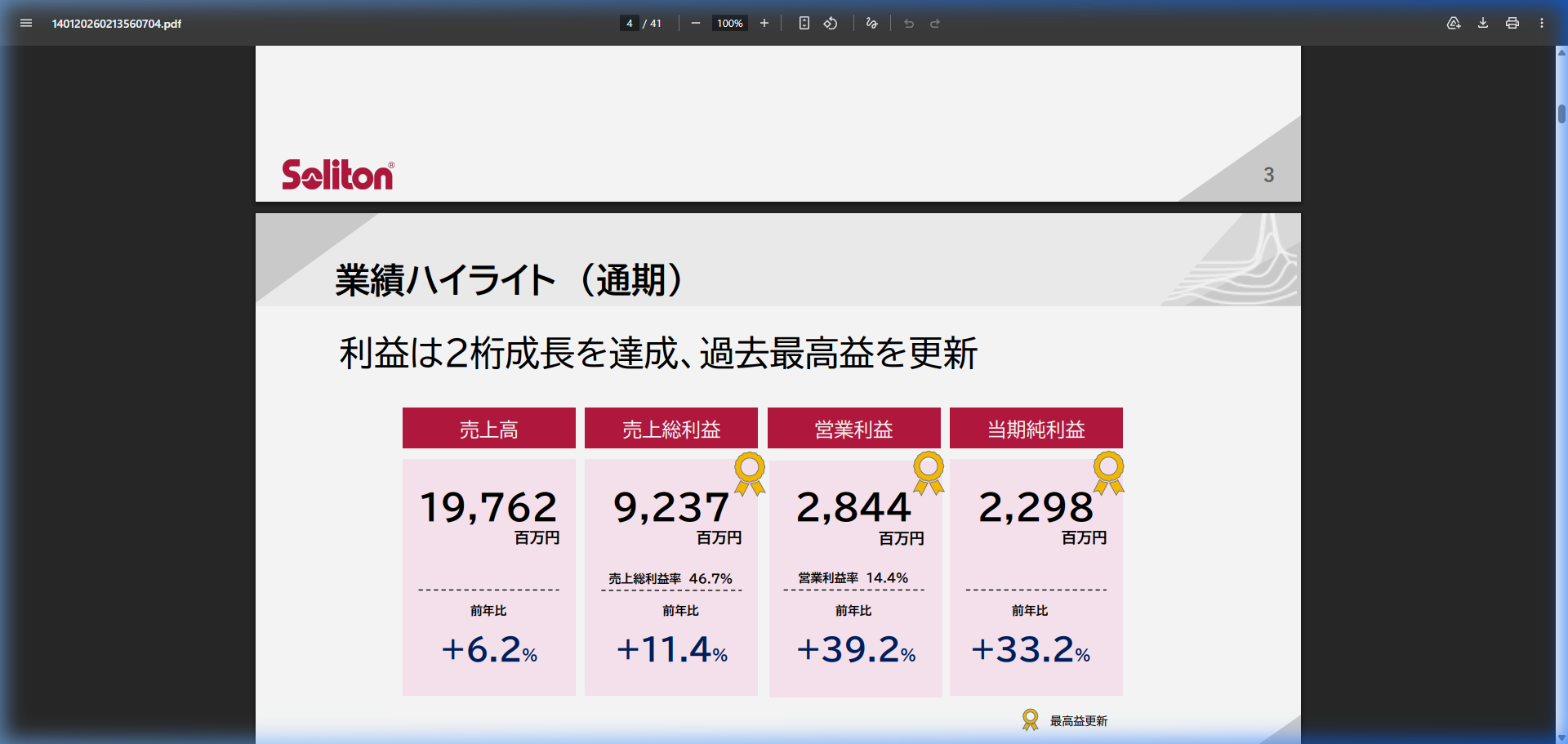This screenshot has width=1568, height=744.
Task: Rotate the PDF counterclockwise
Action: click(x=831, y=23)
